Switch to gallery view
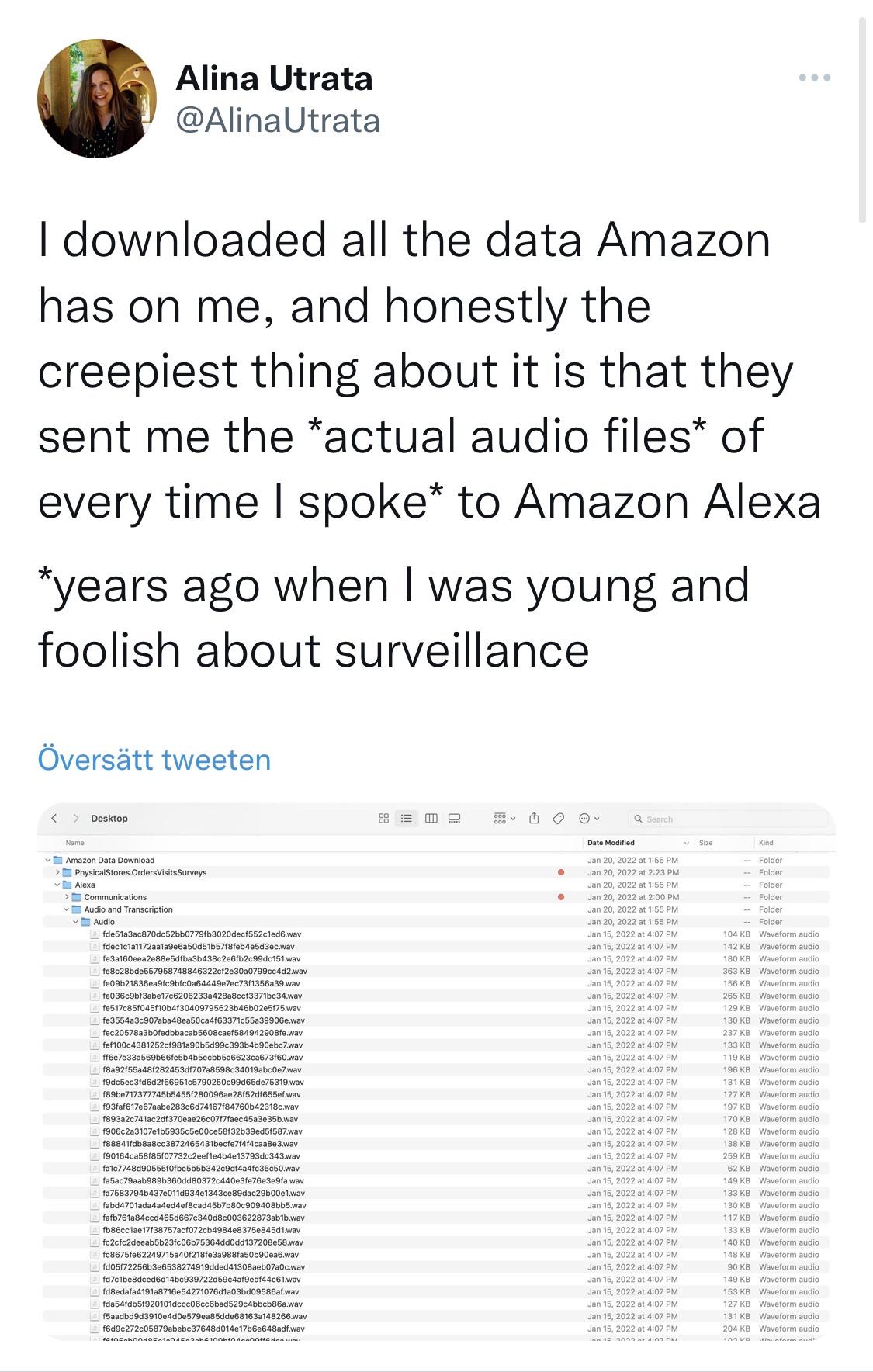 pos(455,818)
